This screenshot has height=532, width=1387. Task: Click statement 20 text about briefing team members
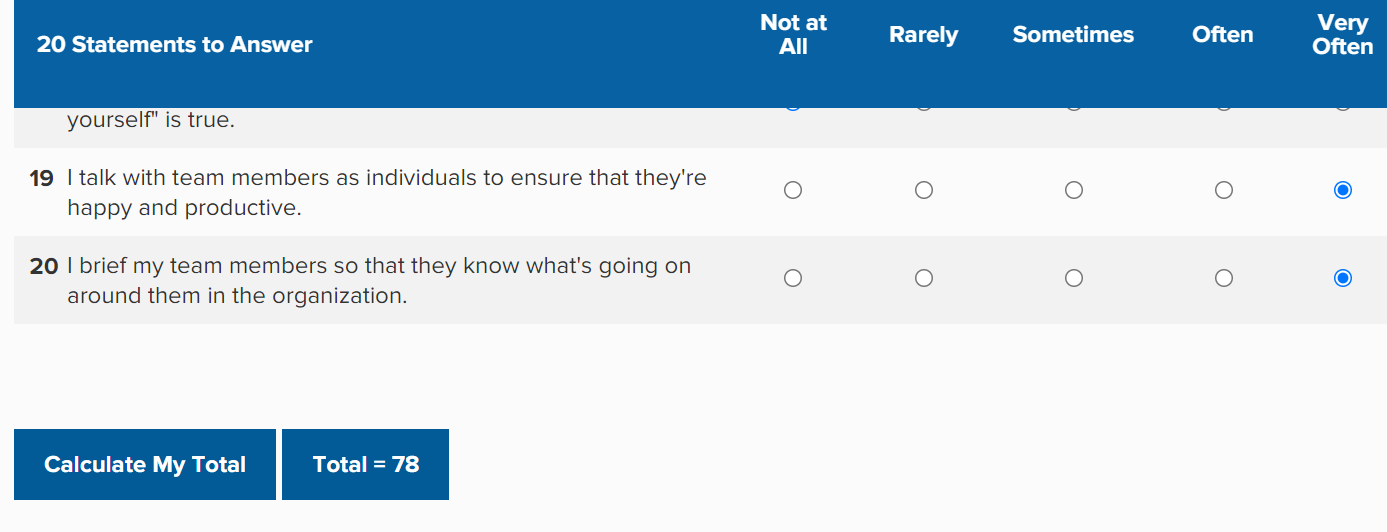click(x=379, y=281)
